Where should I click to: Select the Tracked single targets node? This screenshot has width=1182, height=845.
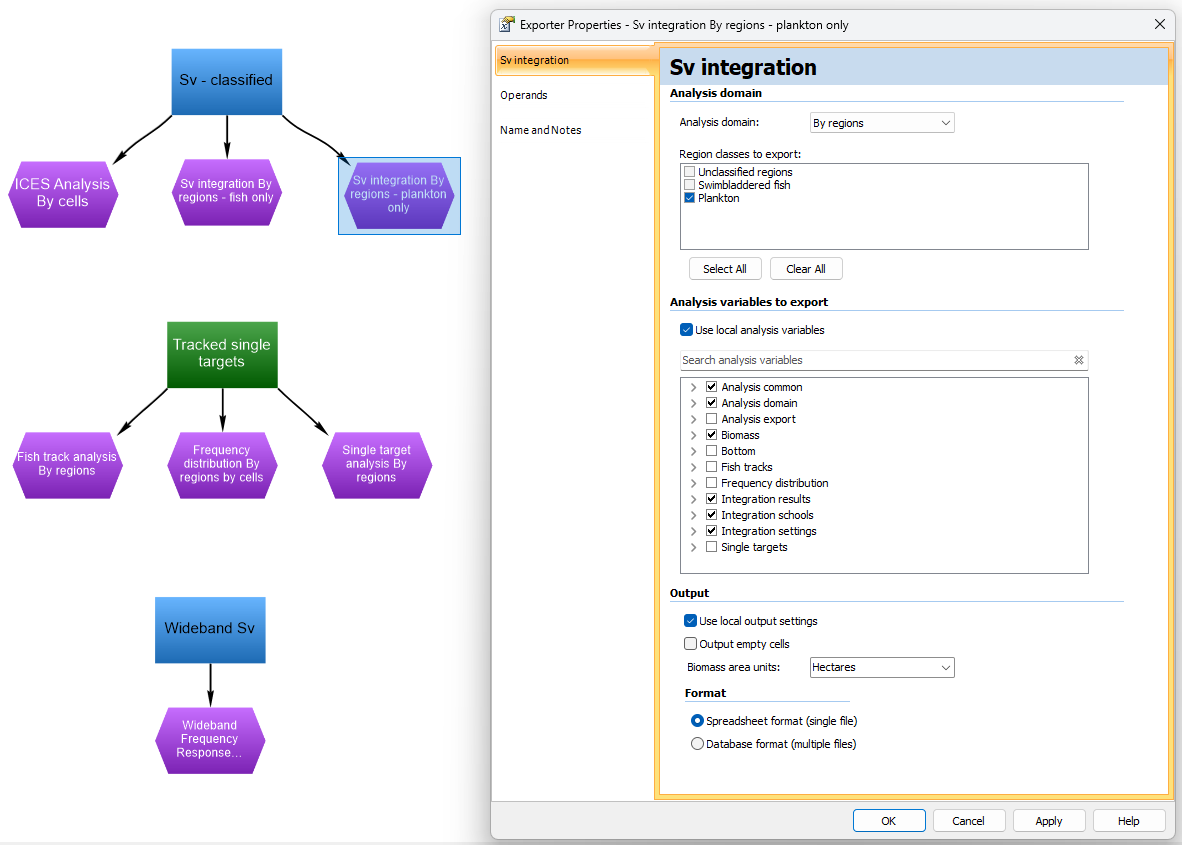point(222,354)
